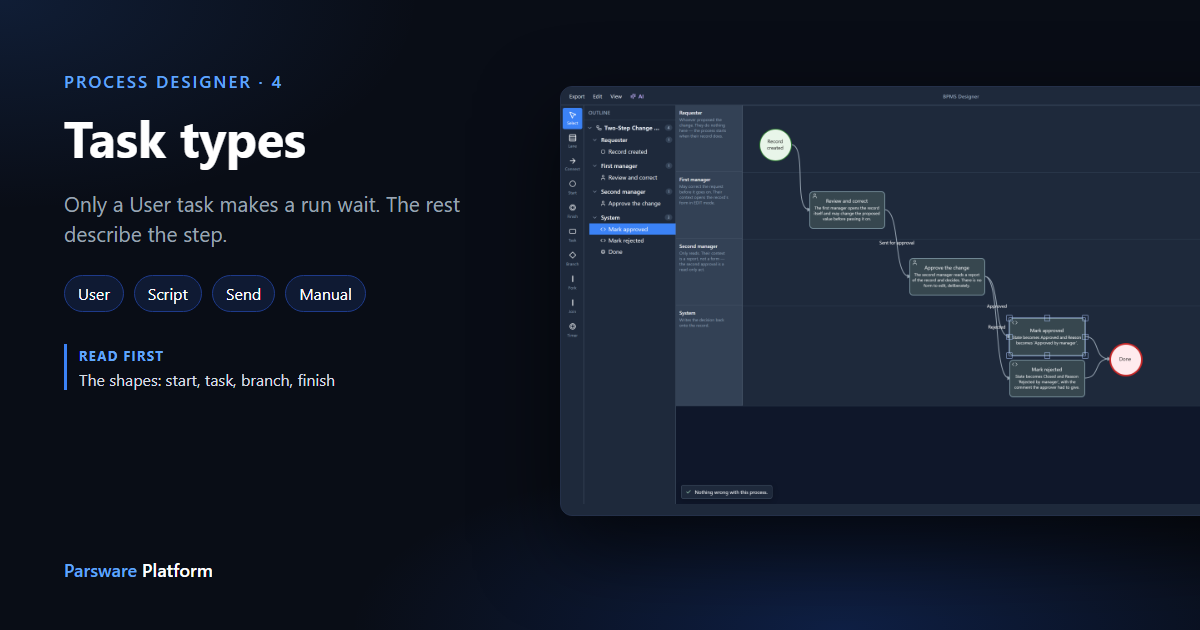Viewport: 1200px width, 630px height.
Task: Click the Done finish node
Action: (1125, 359)
